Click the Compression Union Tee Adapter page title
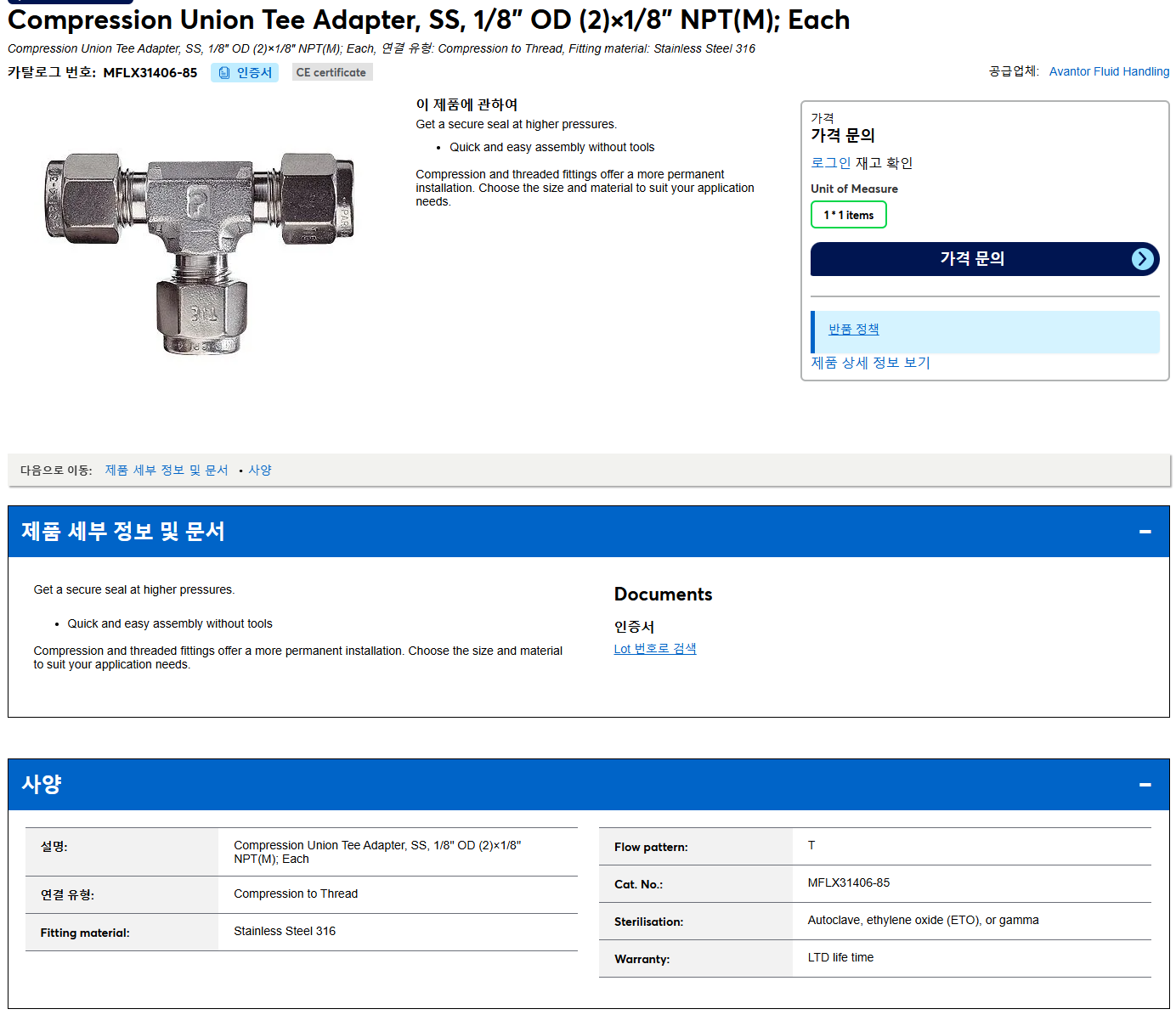 coord(429,20)
